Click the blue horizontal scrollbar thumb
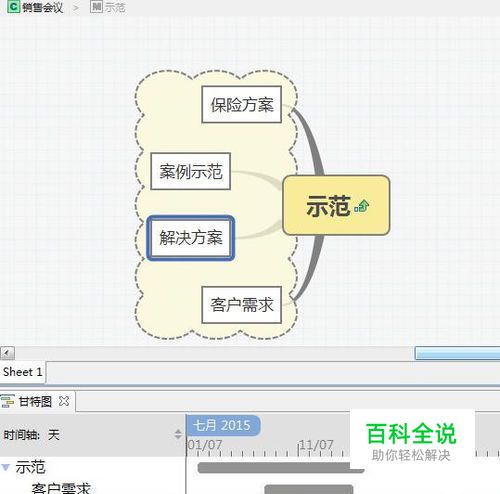Viewport: 500px width, 494px height. (x=457, y=353)
